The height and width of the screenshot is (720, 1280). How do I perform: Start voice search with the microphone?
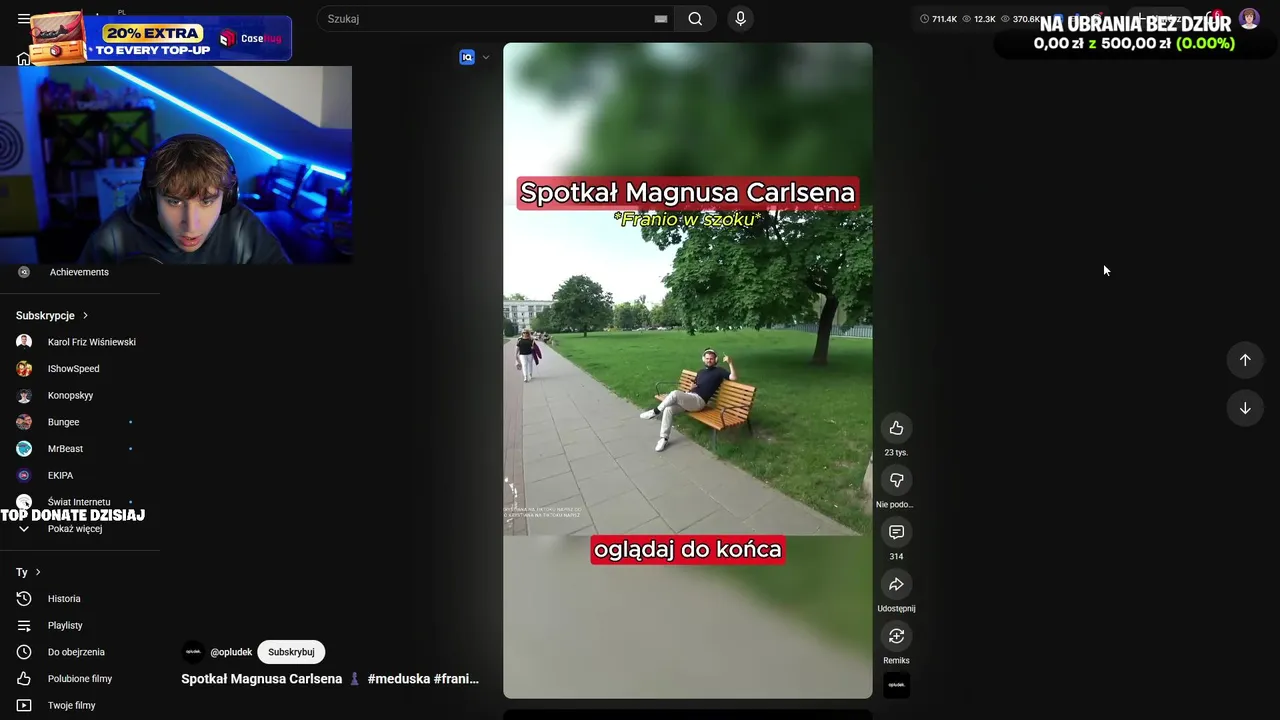(740, 19)
